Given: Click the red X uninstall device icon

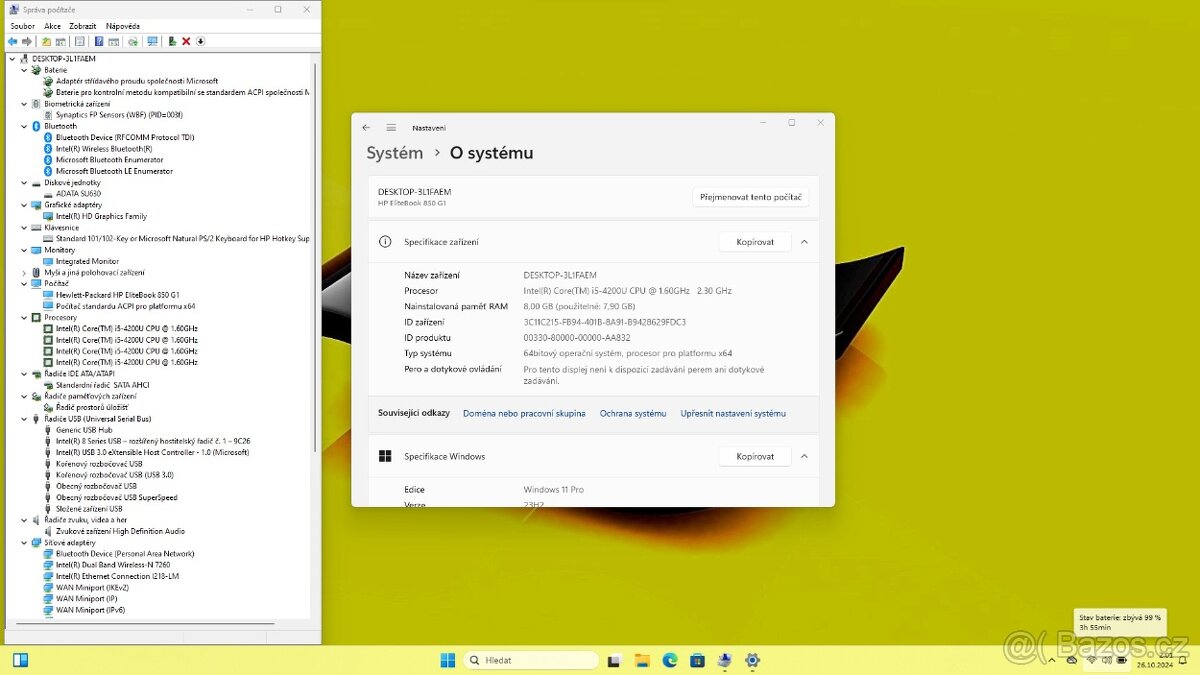Looking at the screenshot, I should coord(186,41).
